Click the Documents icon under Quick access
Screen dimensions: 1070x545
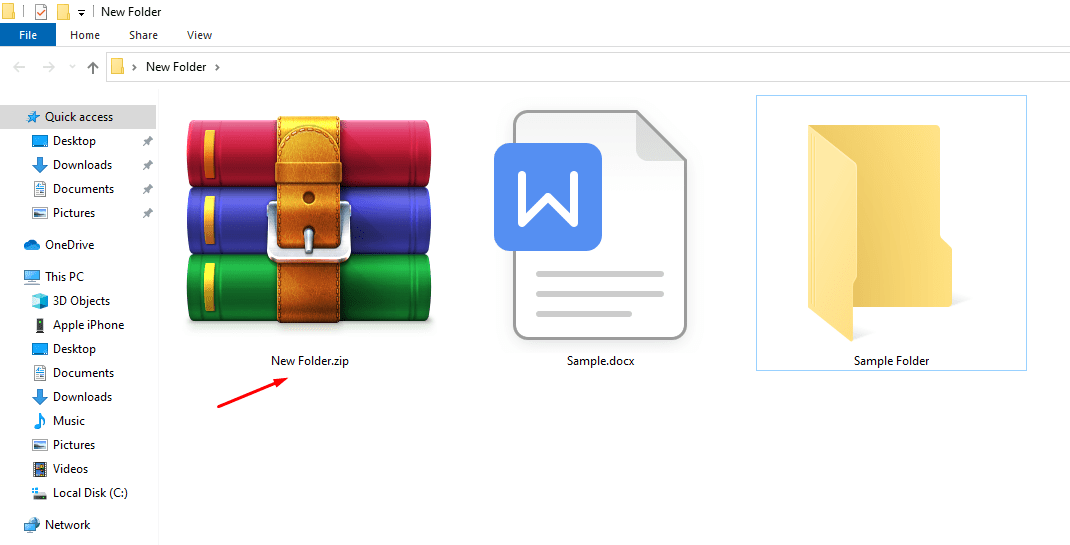[x=40, y=189]
